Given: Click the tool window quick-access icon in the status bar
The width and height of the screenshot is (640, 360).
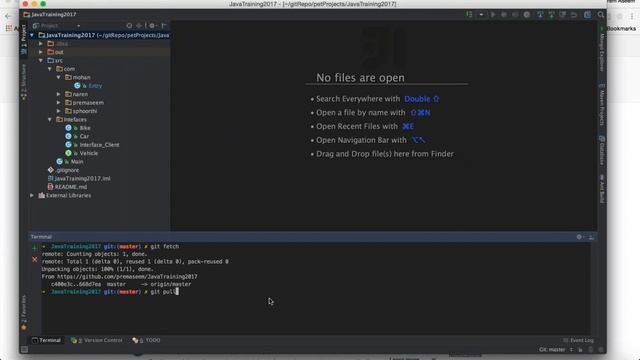Looking at the screenshot, I should click(x=24, y=350).
